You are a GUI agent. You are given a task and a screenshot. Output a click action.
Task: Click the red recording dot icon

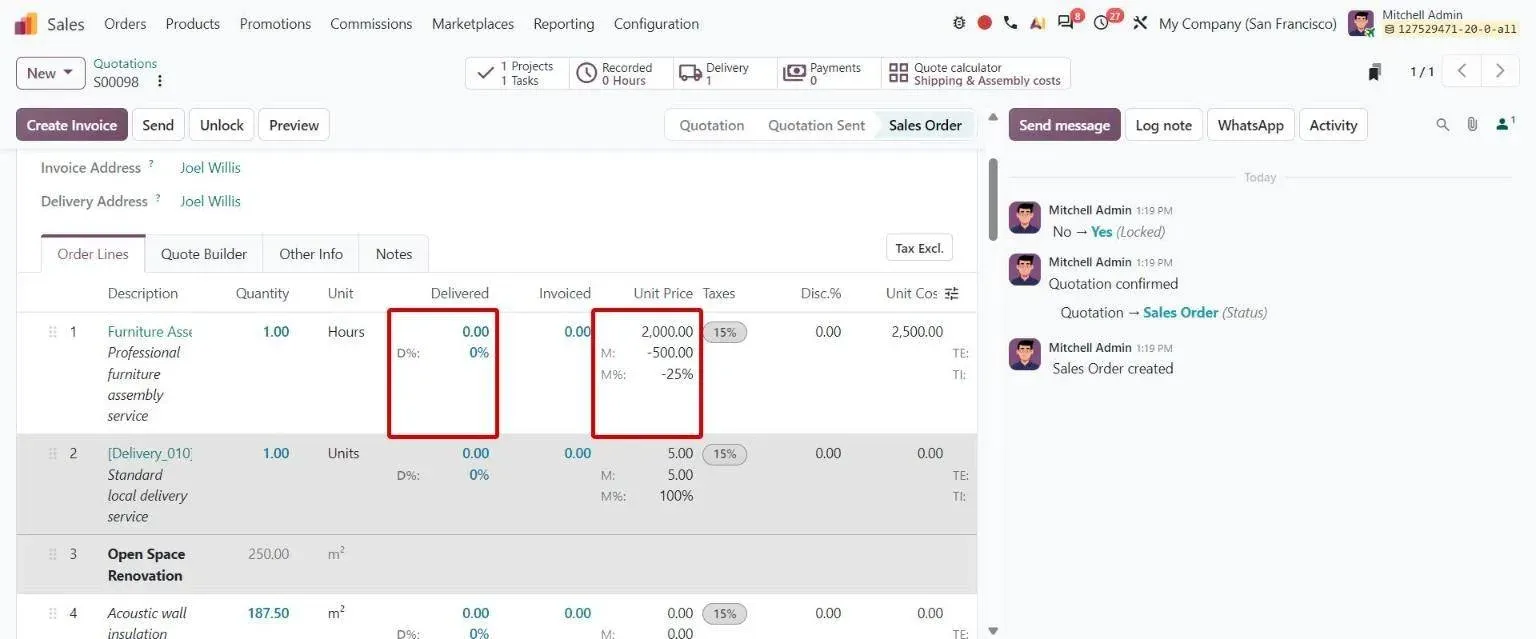pyautogui.click(x=985, y=23)
